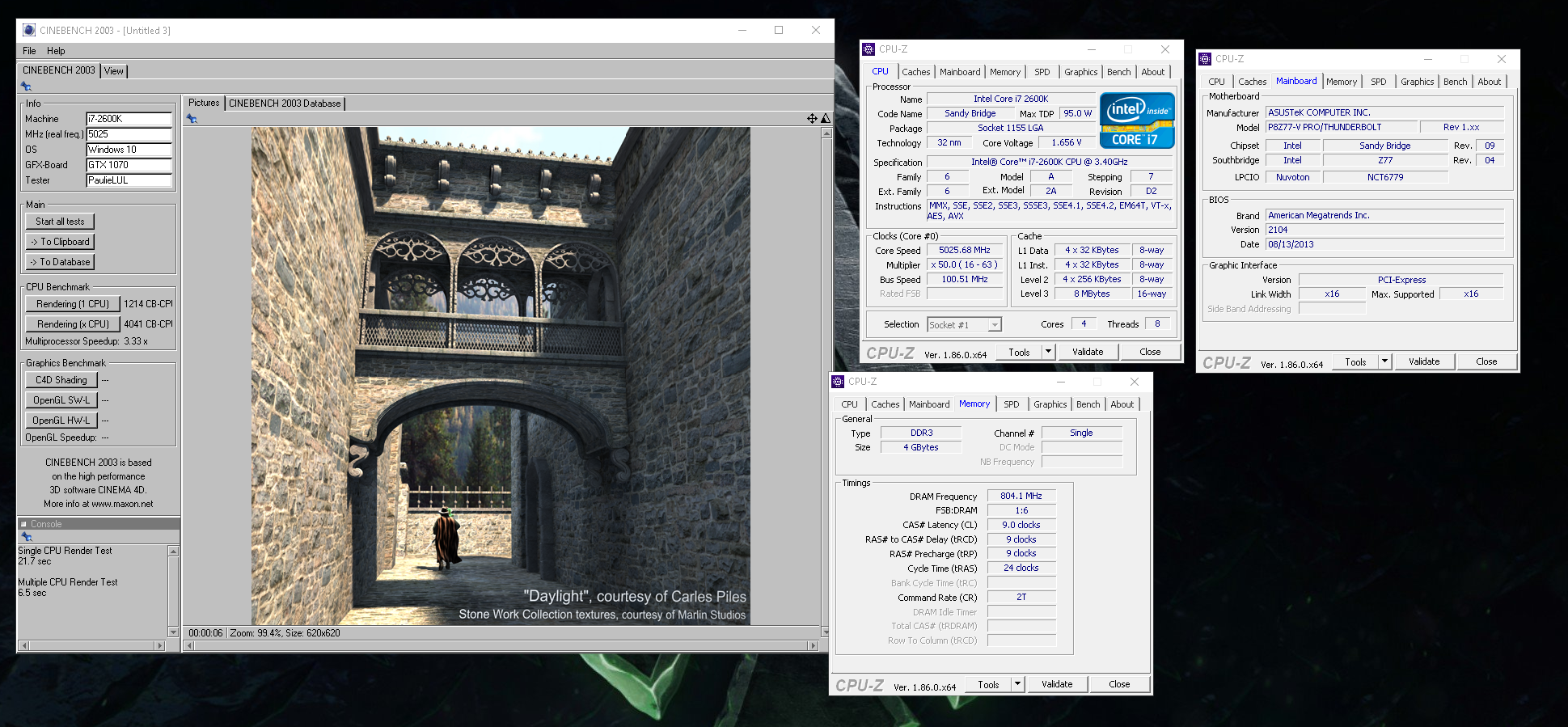Open the CINEBENCH 2003 Database tab
The height and width of the screenshot is (727, 1568).
[285, 104]
